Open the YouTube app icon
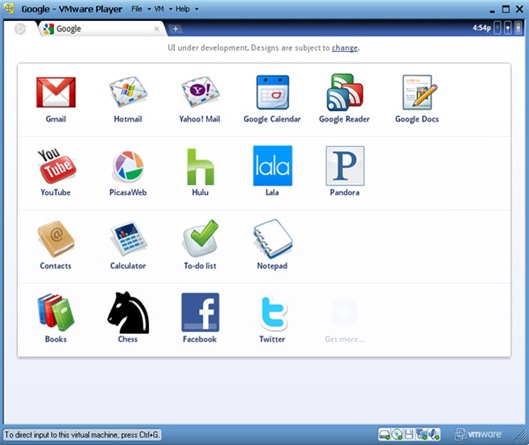This screenshot has height=445, width=529. pos(57,166)
